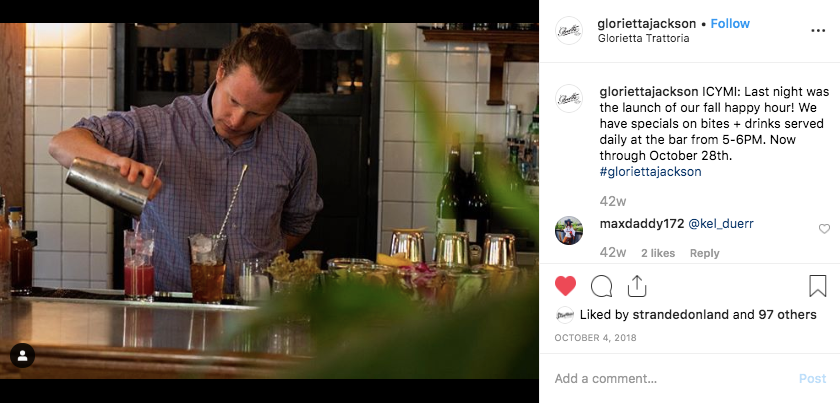Open Glorietta Trattoria location link
The image size is (840, 403).
tap(643, 39)
